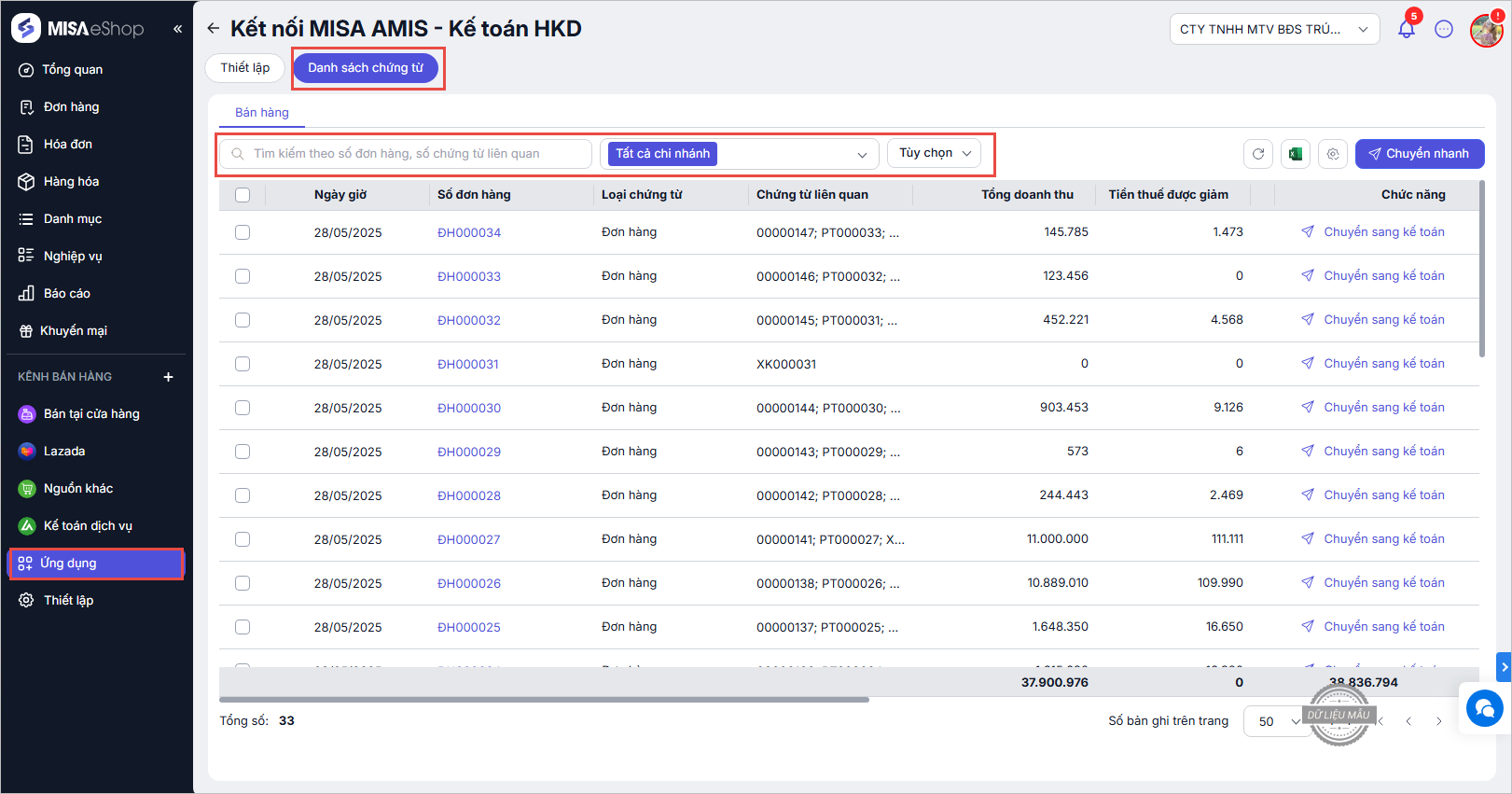1512x794 pixels.
Task: Select the Bán hàng tab
Action: [262, 112]
